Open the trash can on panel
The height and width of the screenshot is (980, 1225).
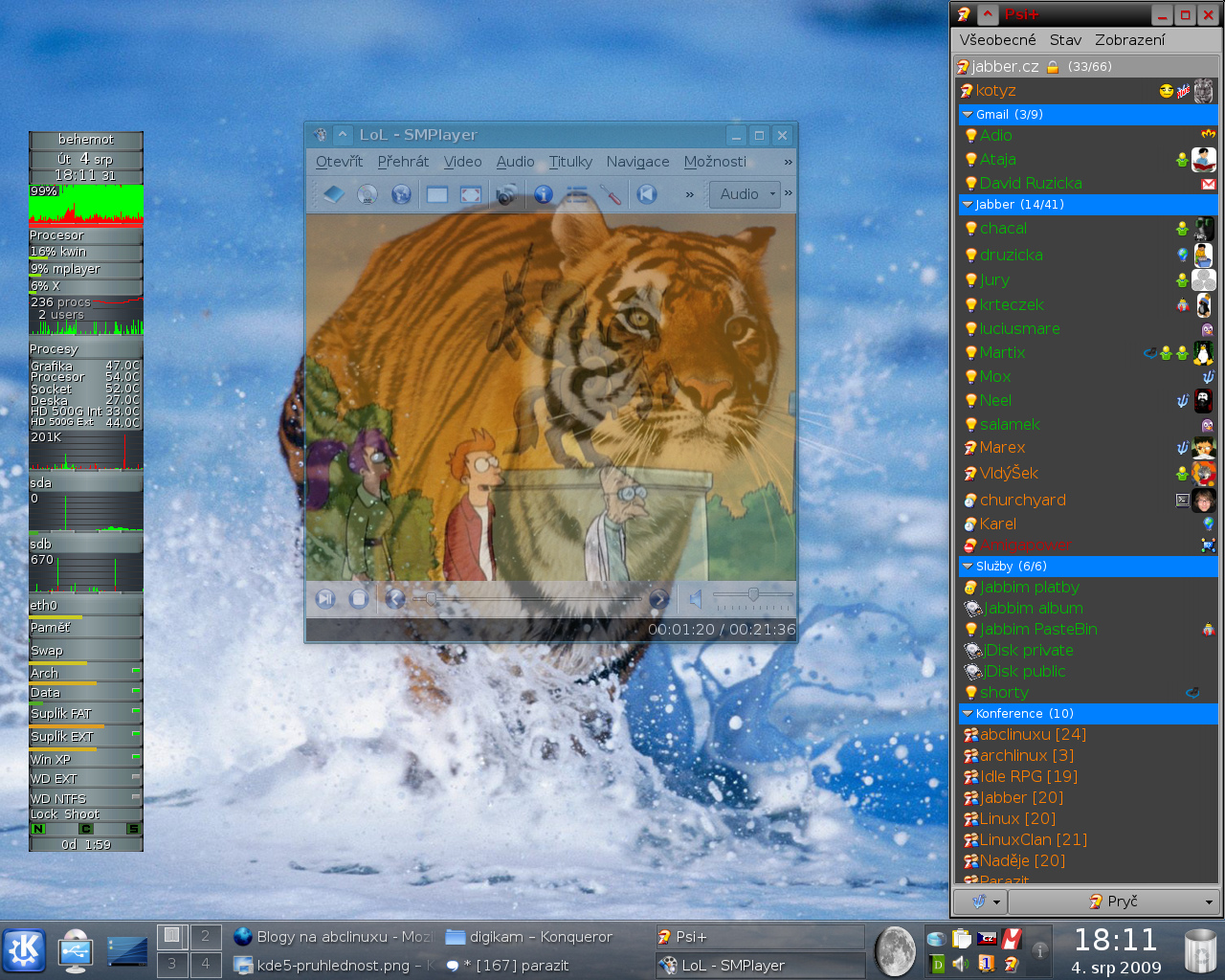pyautogui.click(x=1200, y=951)
